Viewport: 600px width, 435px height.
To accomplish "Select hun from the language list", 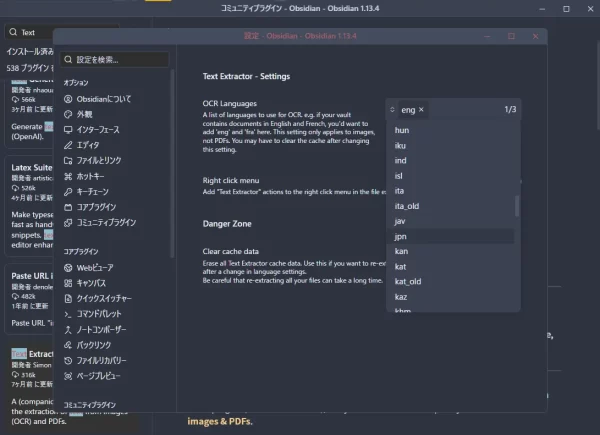I will click(x=450, y=130).
